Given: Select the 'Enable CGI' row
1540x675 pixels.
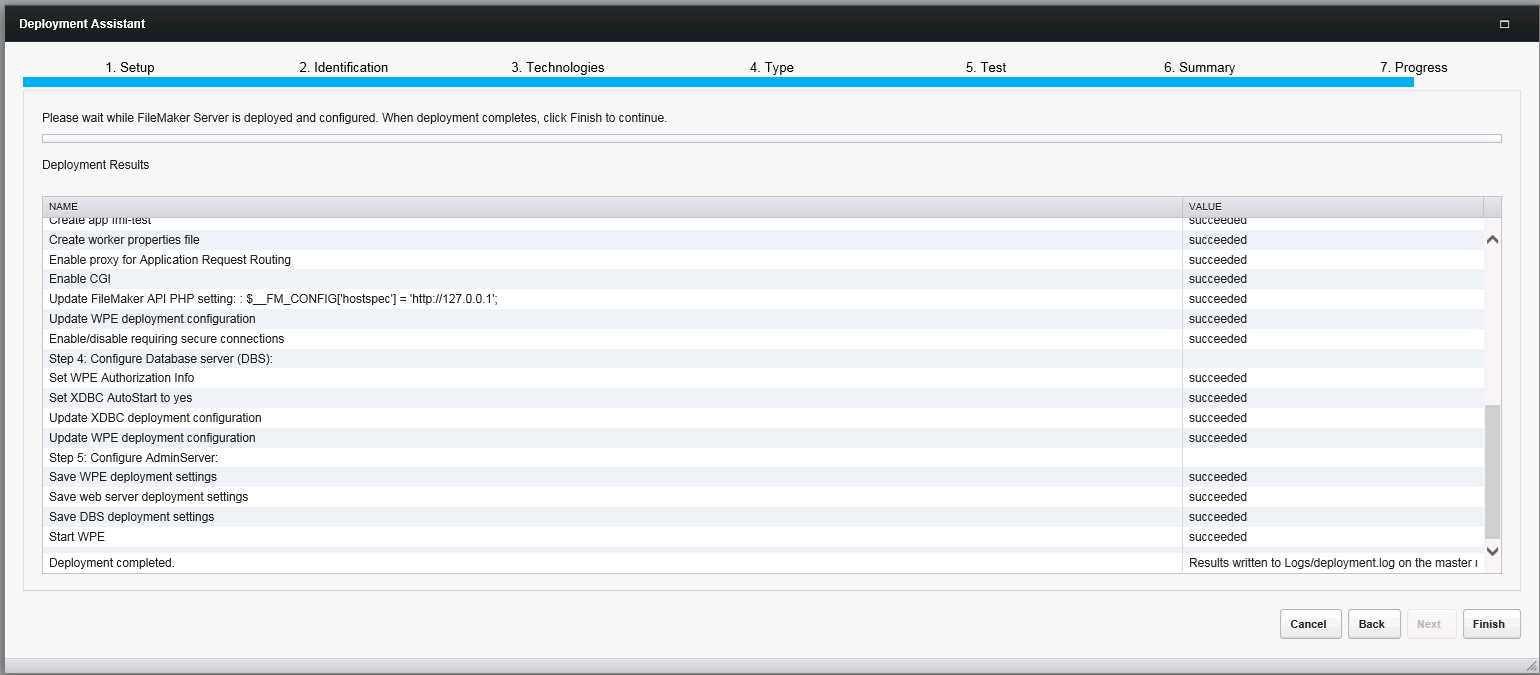Looking at the screenshot, I should (764, 279).
